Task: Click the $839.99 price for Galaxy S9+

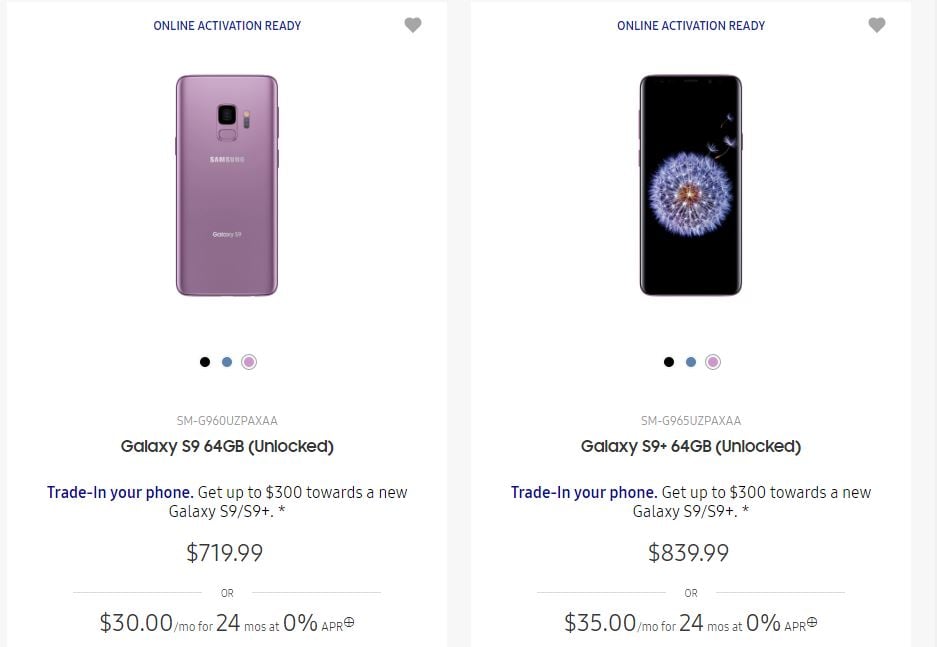Action: pyautogui.click(x=688, y=553)
